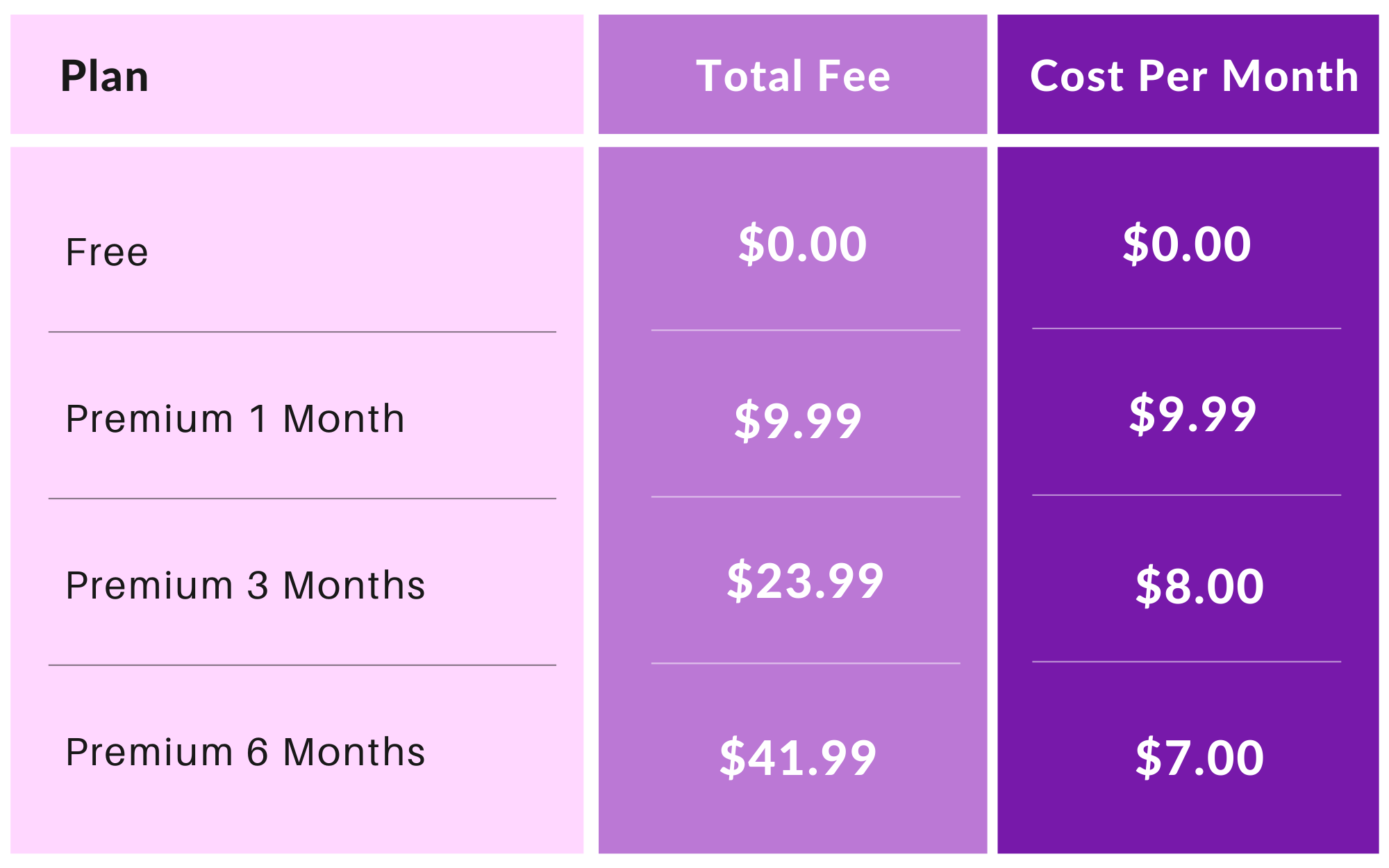Click the $7.00 cost per month value
Viewport: 1389px width, 868px height.
pos(1199,758)
